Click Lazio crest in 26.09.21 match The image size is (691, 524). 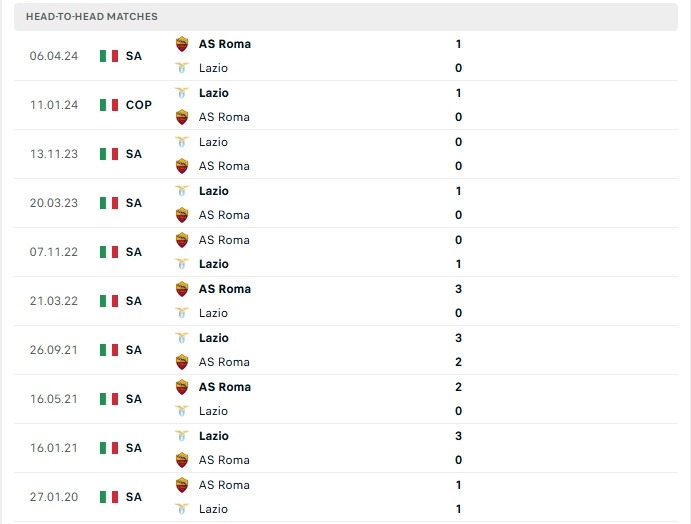tap(182, 338)
